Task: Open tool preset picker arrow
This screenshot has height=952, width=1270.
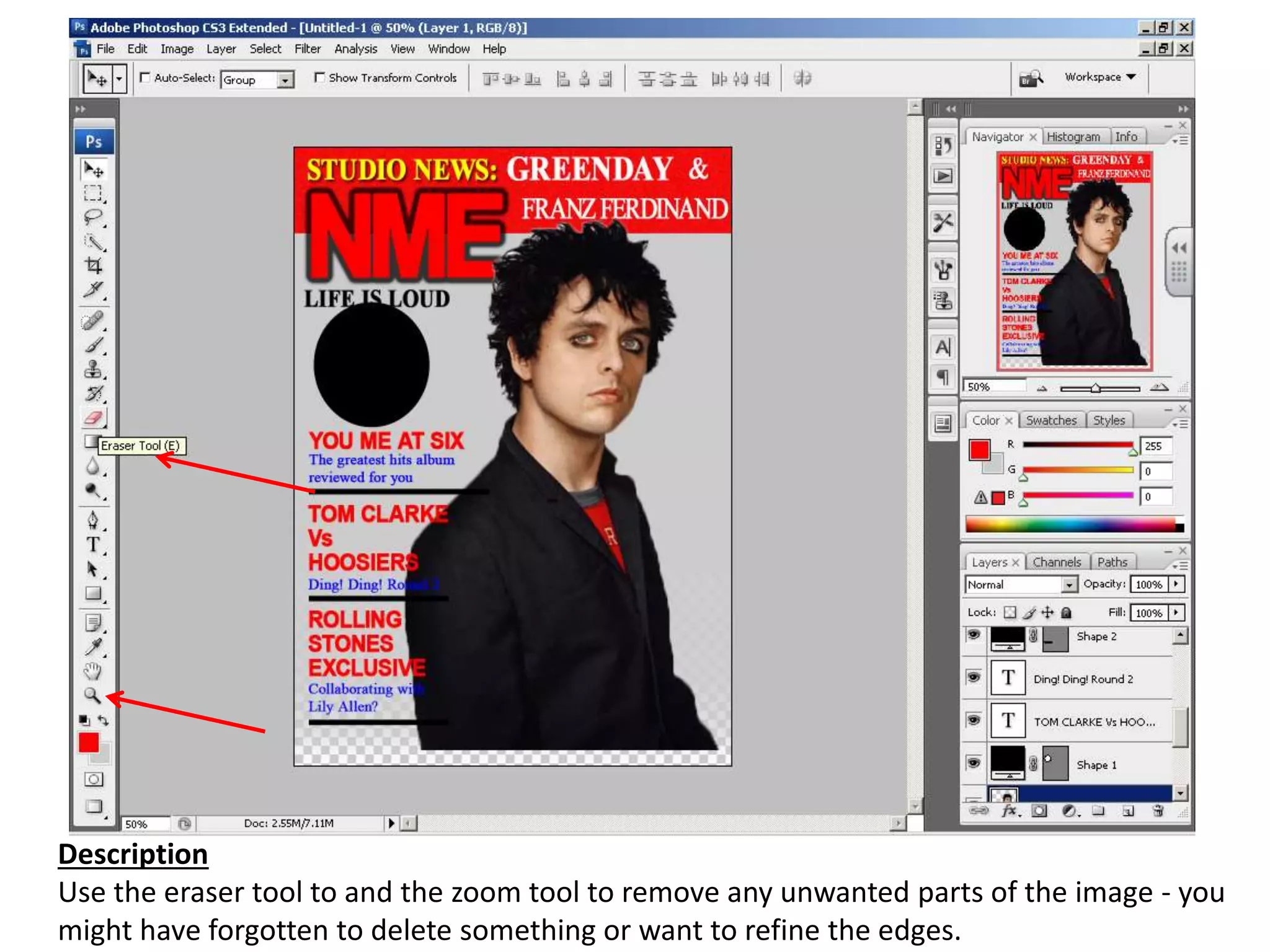Action: tap(119, 79)
